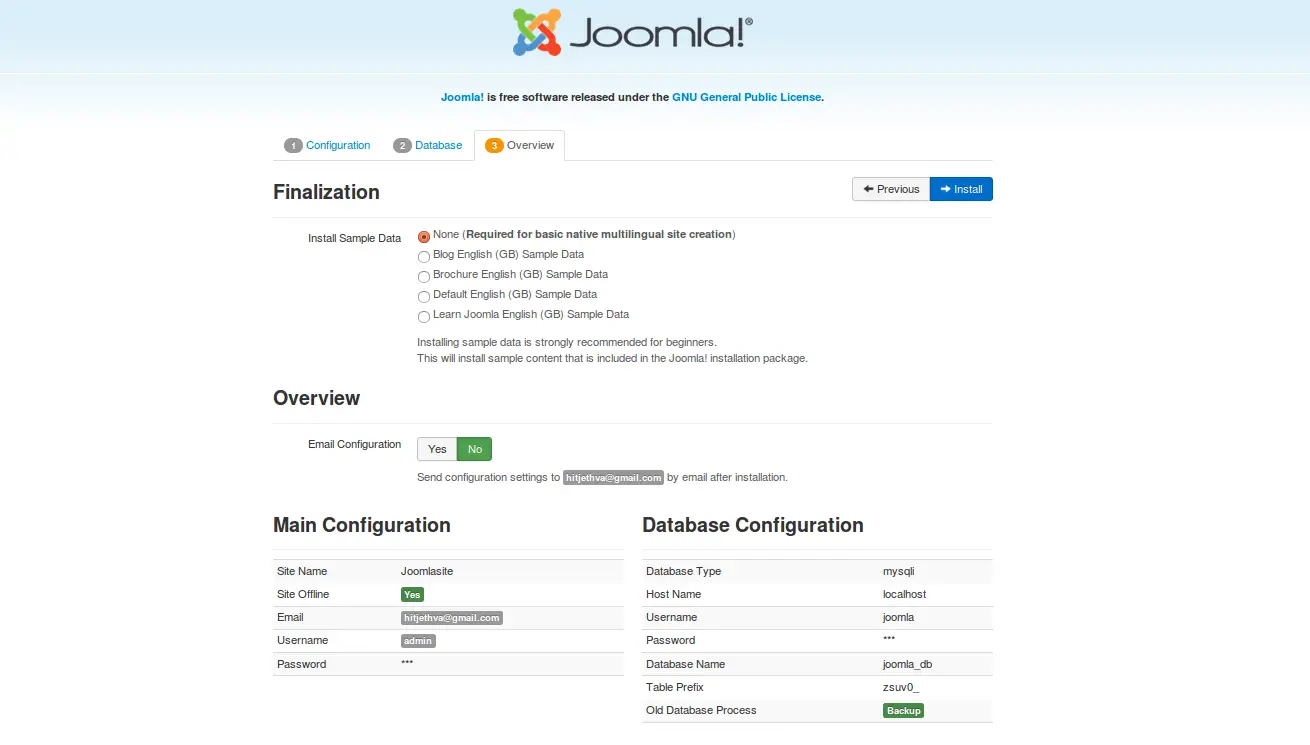Click the step 3 number badge
Viewport: 1310px width, 745px height.
point(494,146)
